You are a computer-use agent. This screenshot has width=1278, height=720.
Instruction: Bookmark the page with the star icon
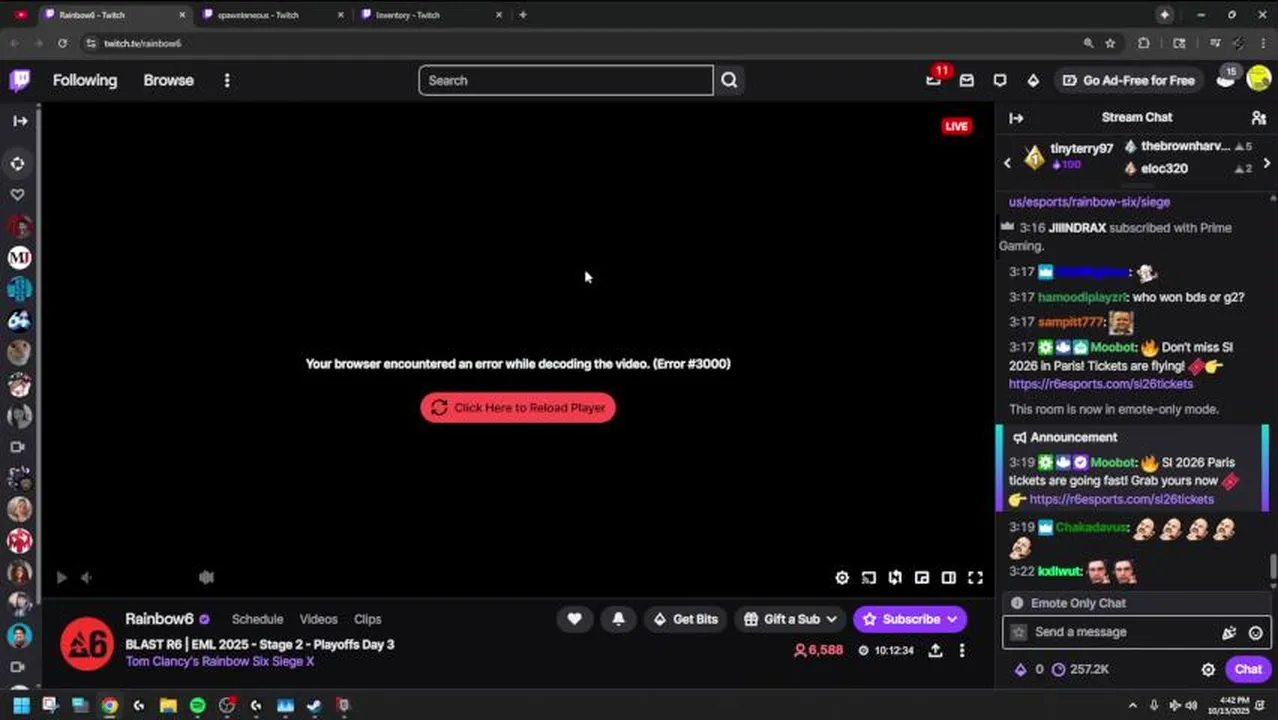click(1110, 43)
